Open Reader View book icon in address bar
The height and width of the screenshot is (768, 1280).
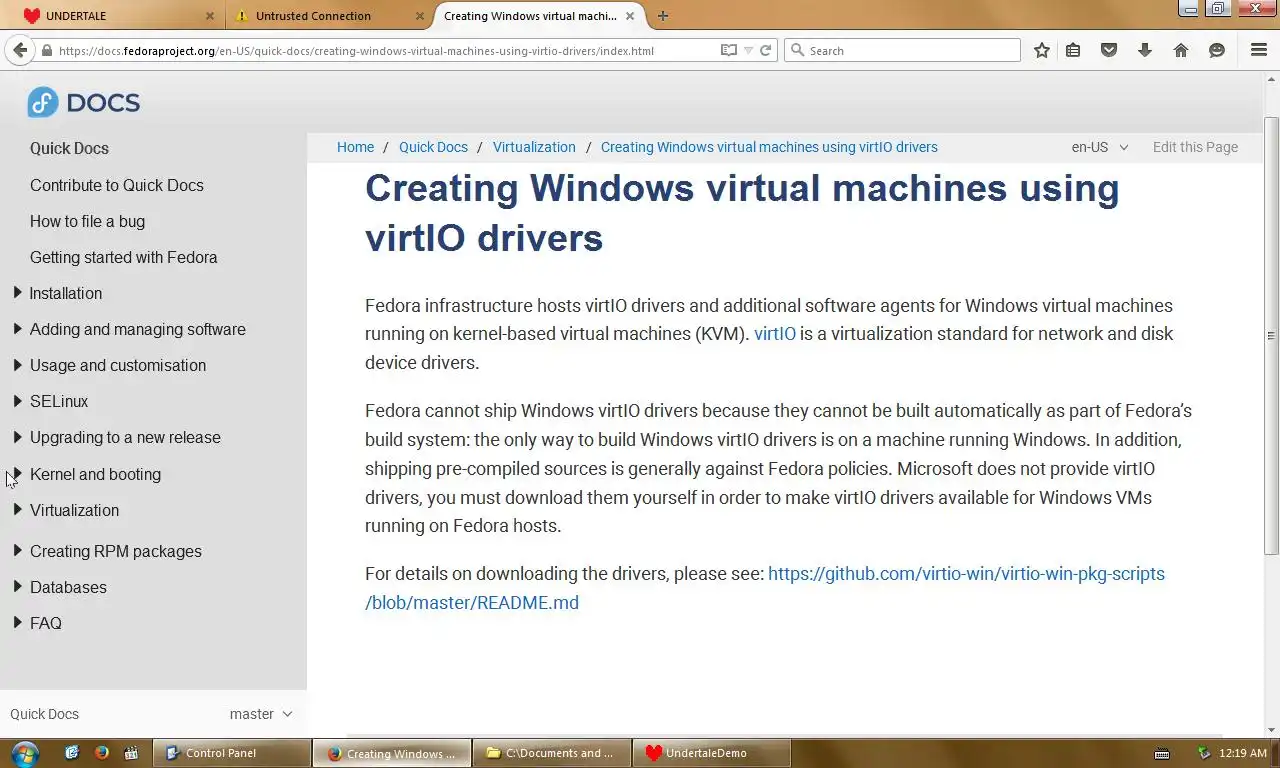(x=729, y=50)
